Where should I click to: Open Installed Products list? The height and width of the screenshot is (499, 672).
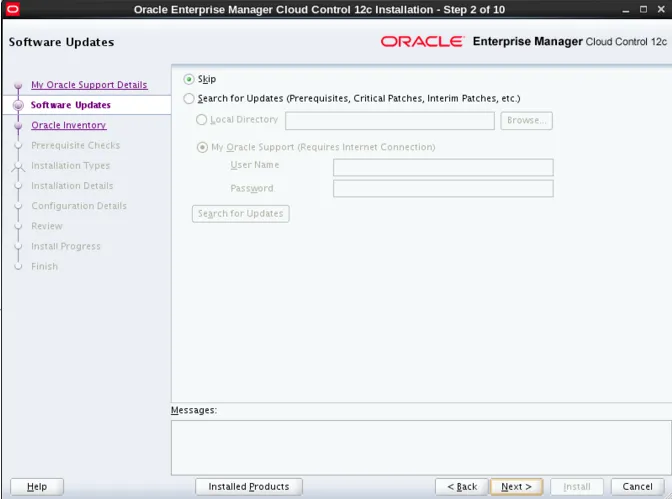click(x=249, y=487)
